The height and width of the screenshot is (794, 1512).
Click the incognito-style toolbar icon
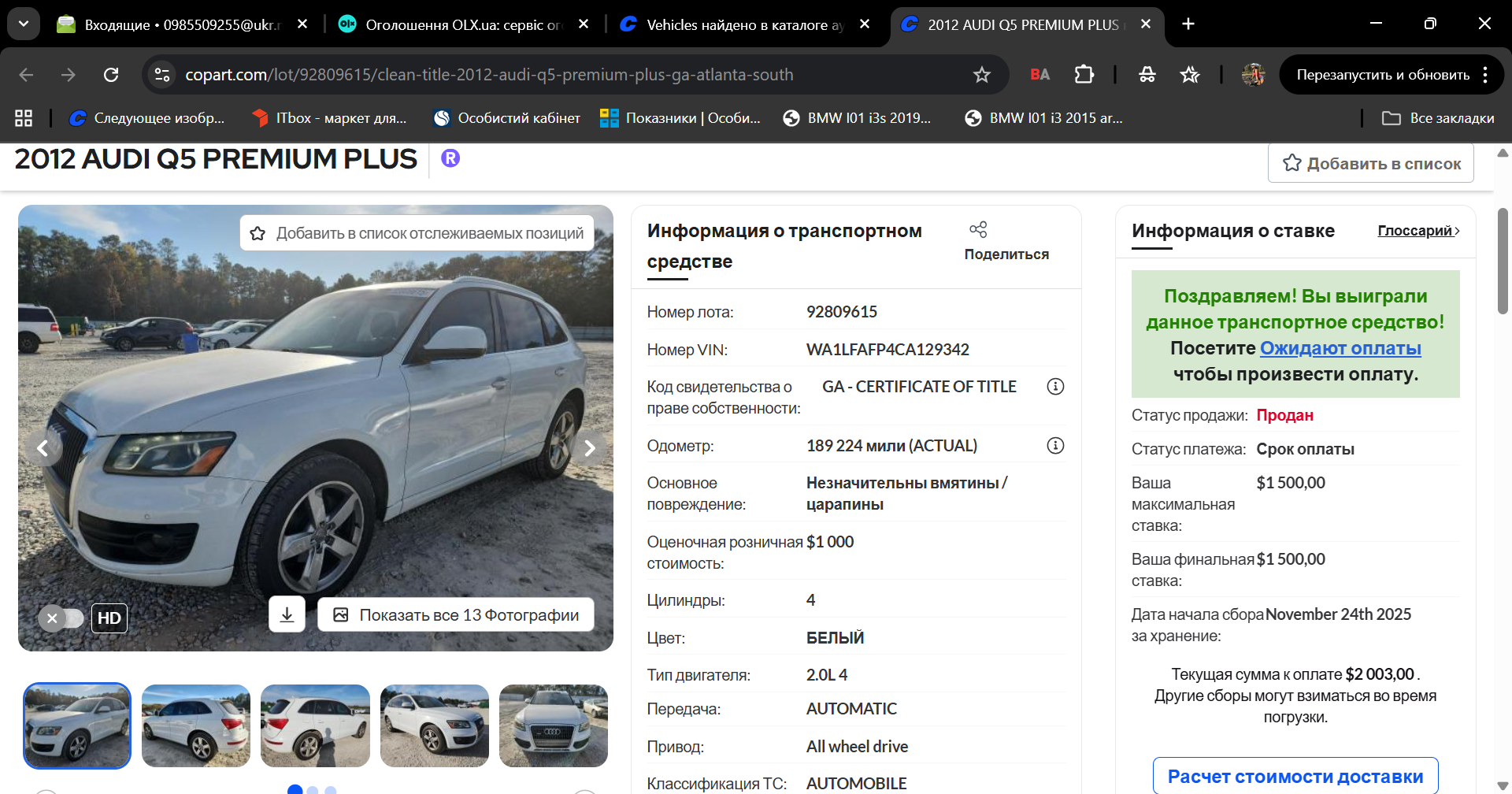pos(1147,75)
